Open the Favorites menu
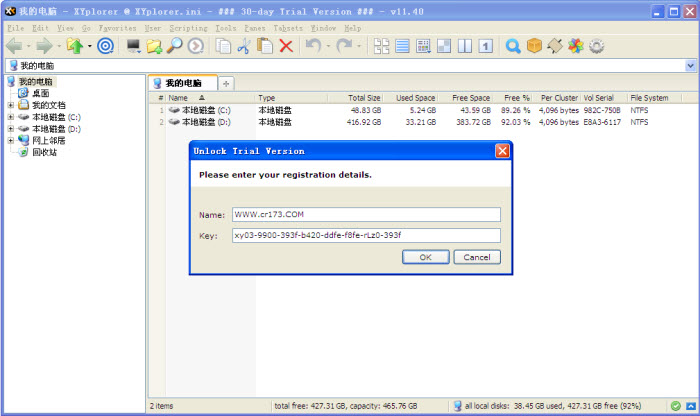The height and width of the screenshot is (416, 700). [x=117, y=28]
